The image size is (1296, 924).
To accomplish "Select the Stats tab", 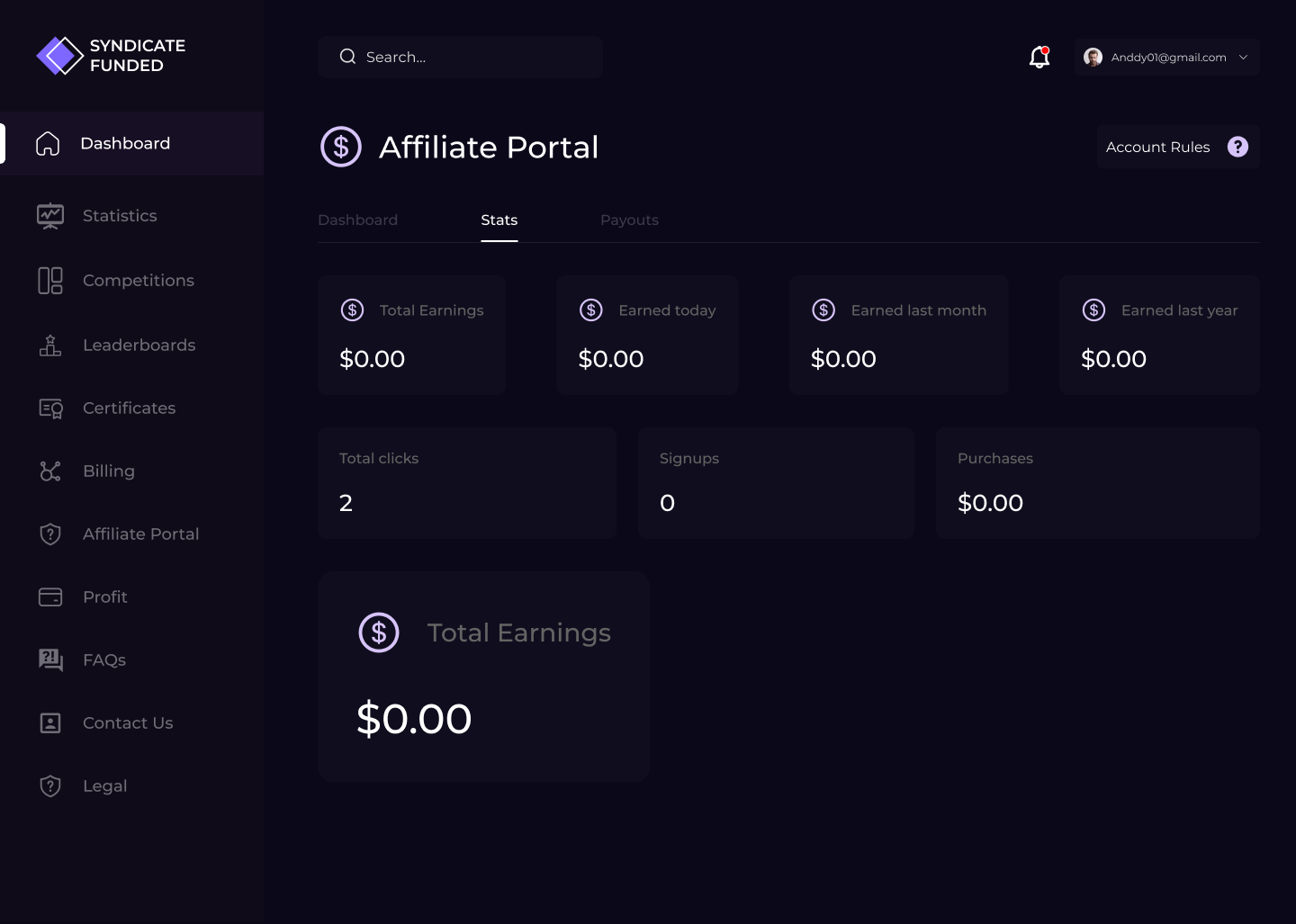I will coord(499,220).
